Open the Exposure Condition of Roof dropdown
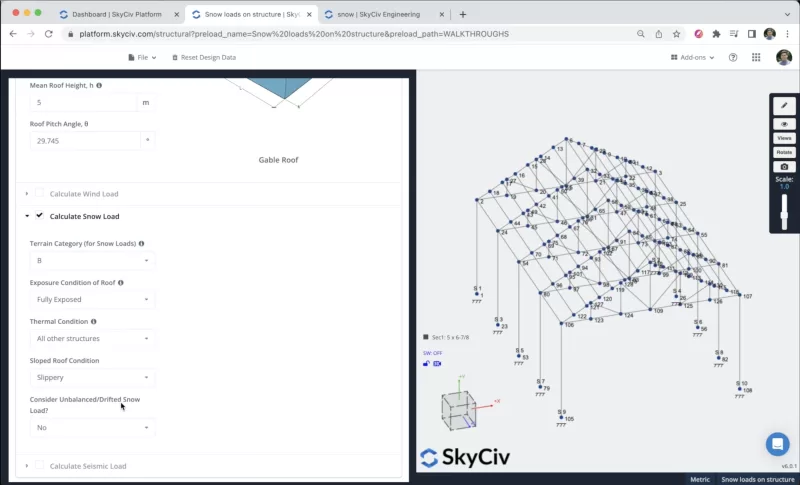Screen dimensions: 800x485 pos(92,299)
